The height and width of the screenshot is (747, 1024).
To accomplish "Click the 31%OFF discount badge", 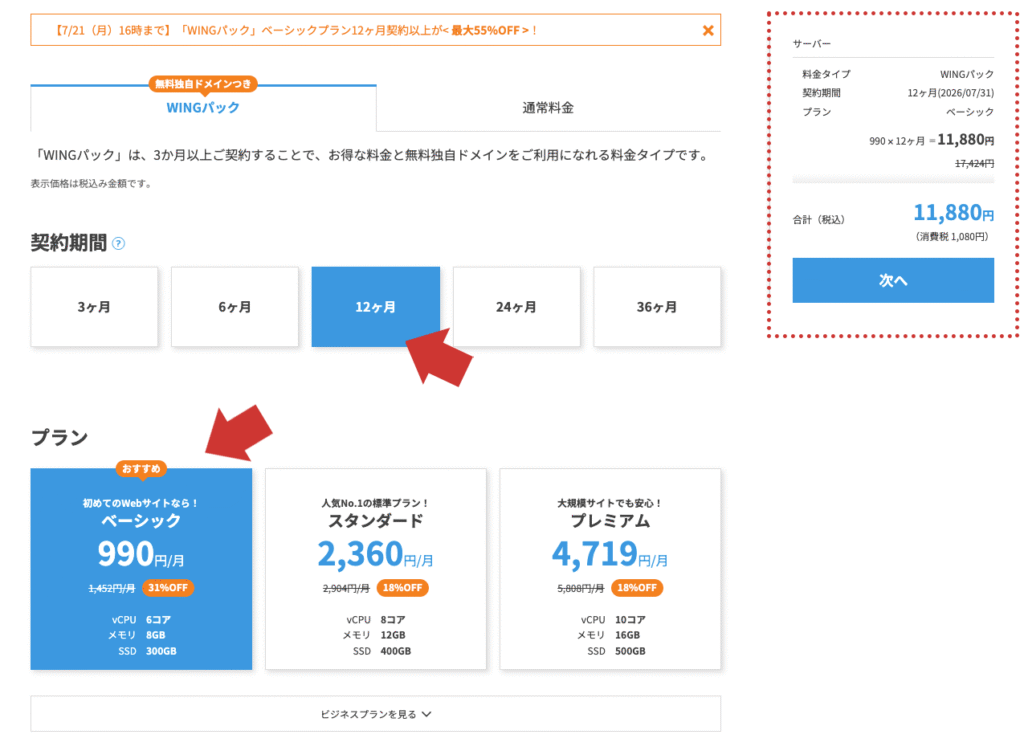I will click(x=168, y=588).
